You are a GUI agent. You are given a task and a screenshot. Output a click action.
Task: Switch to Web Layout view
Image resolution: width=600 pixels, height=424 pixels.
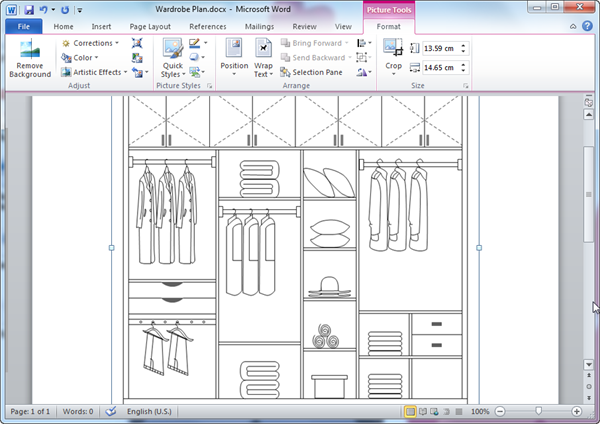[x=435, y=411]
